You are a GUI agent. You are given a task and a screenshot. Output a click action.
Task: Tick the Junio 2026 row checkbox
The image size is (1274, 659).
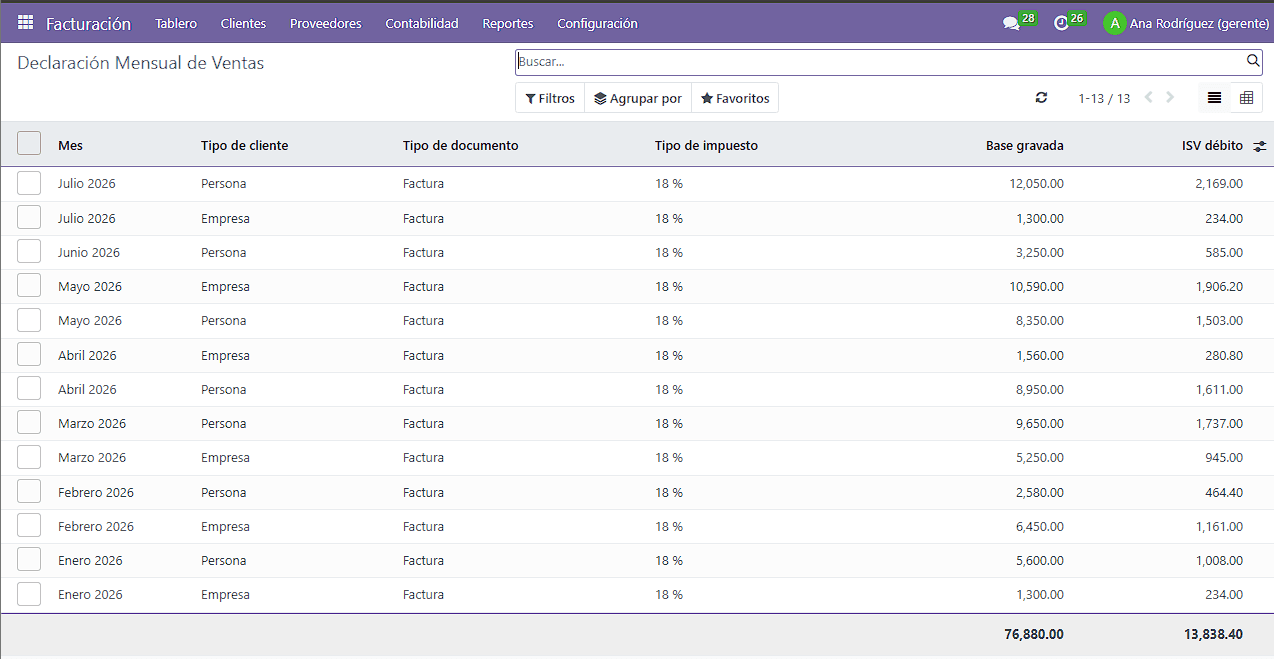[29, 252]
